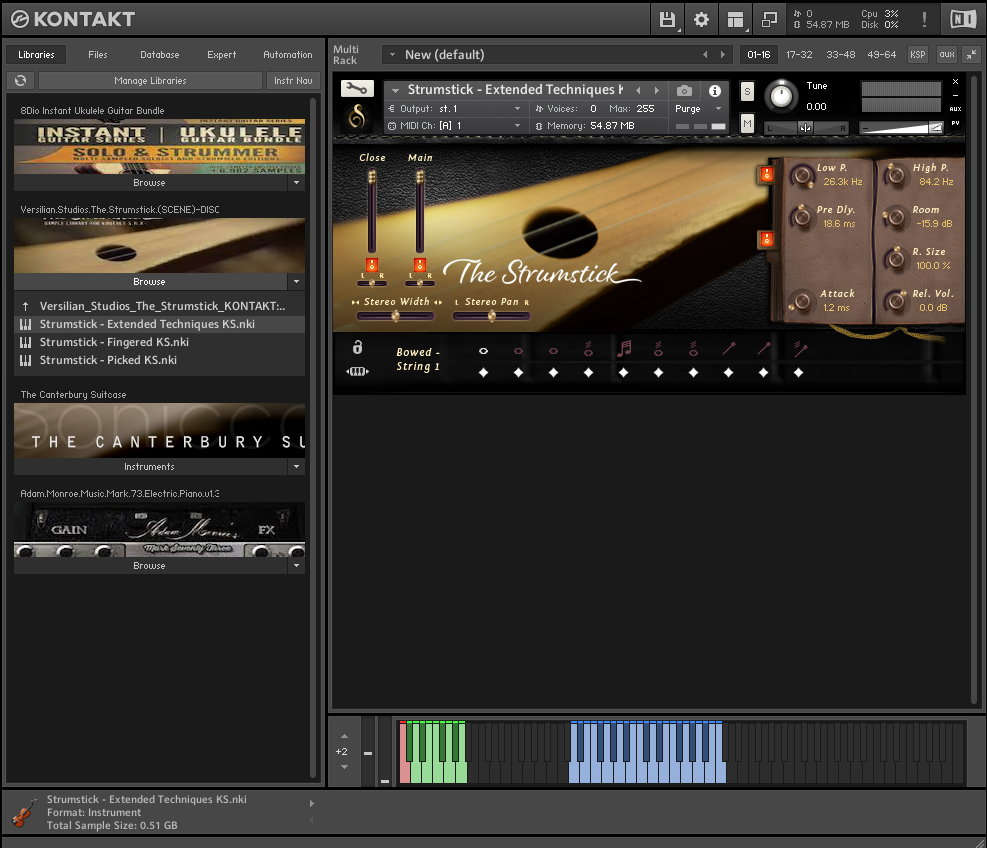The image size is (987, 848).
Task: Toggle the Main mic power button
Action: (420, 264)
